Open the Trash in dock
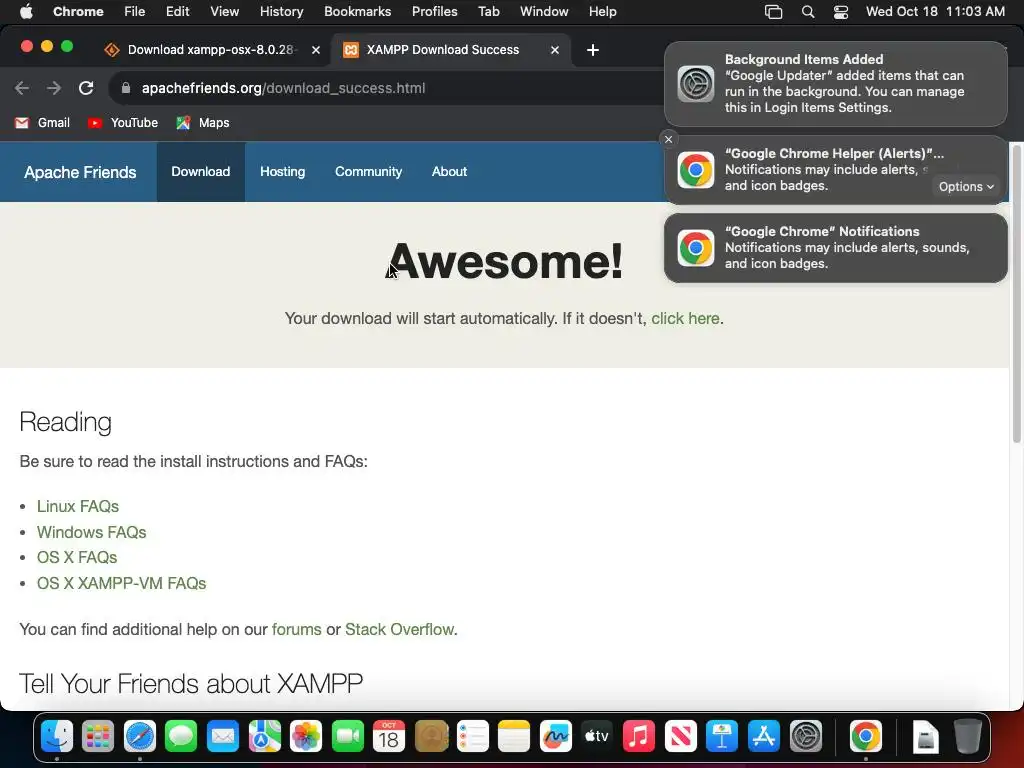The width and height of the screenshot is (1024, 768). (968, 737)
